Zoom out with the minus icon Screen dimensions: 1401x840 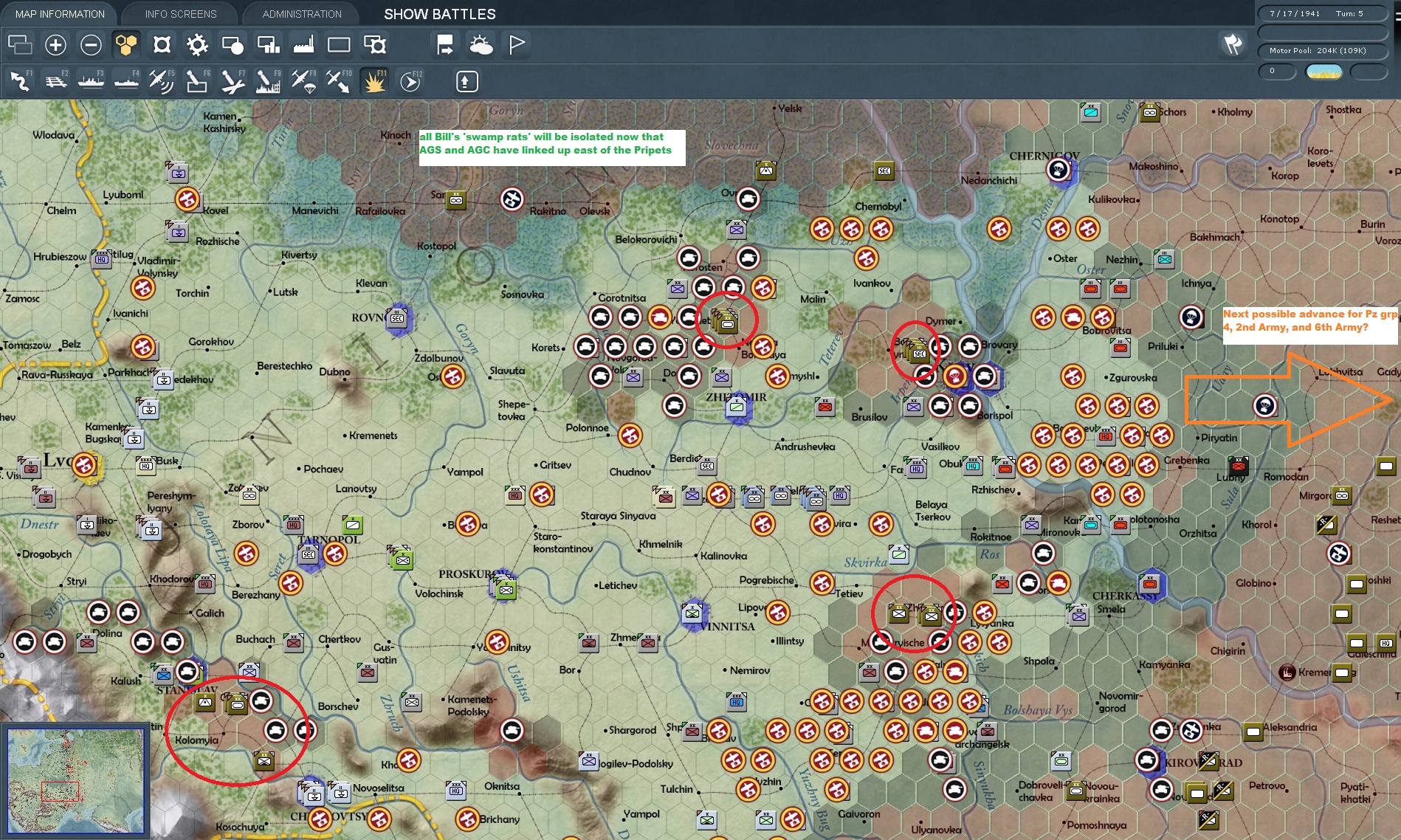91,45
